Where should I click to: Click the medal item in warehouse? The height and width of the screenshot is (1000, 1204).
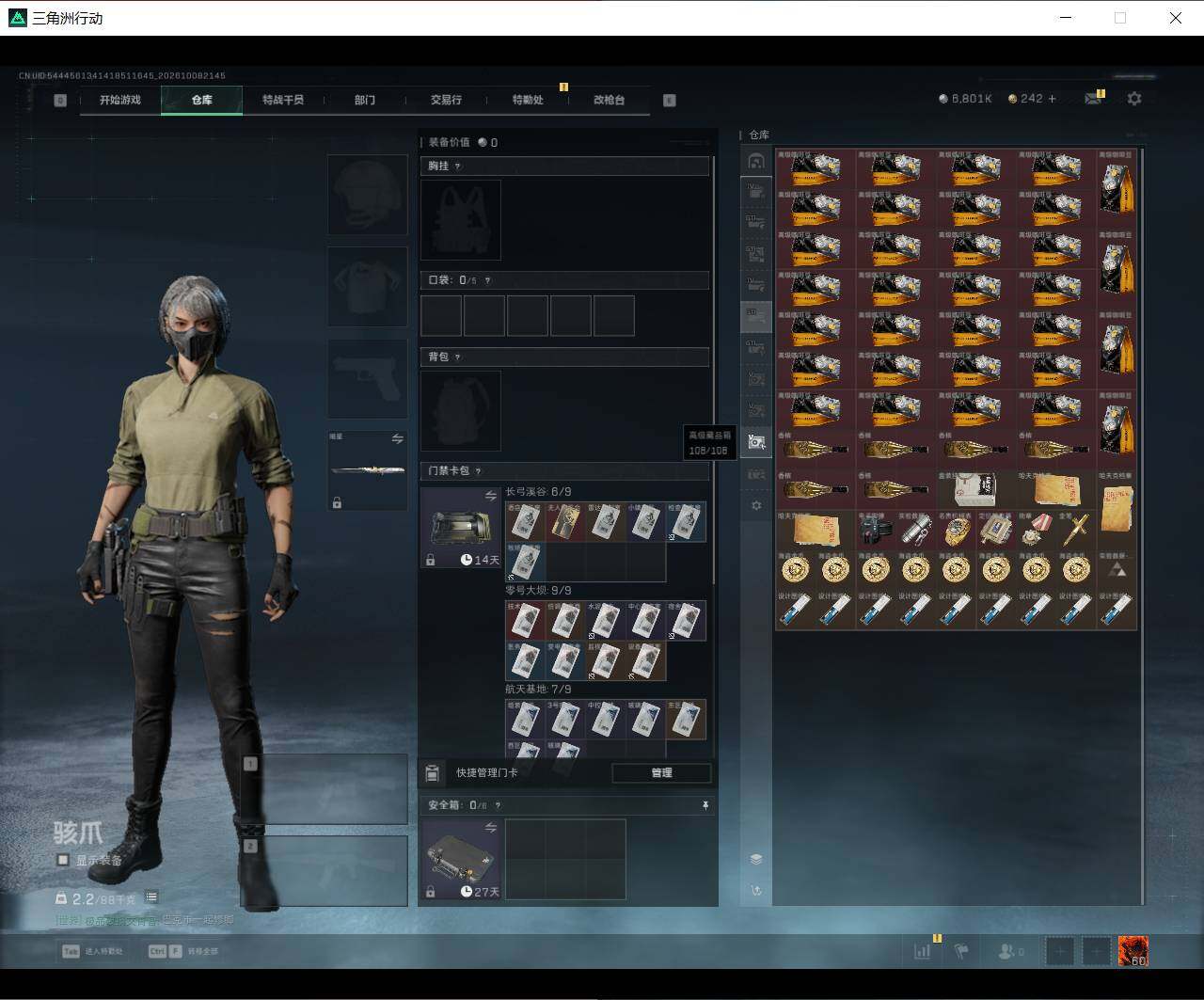(1036, 530)
